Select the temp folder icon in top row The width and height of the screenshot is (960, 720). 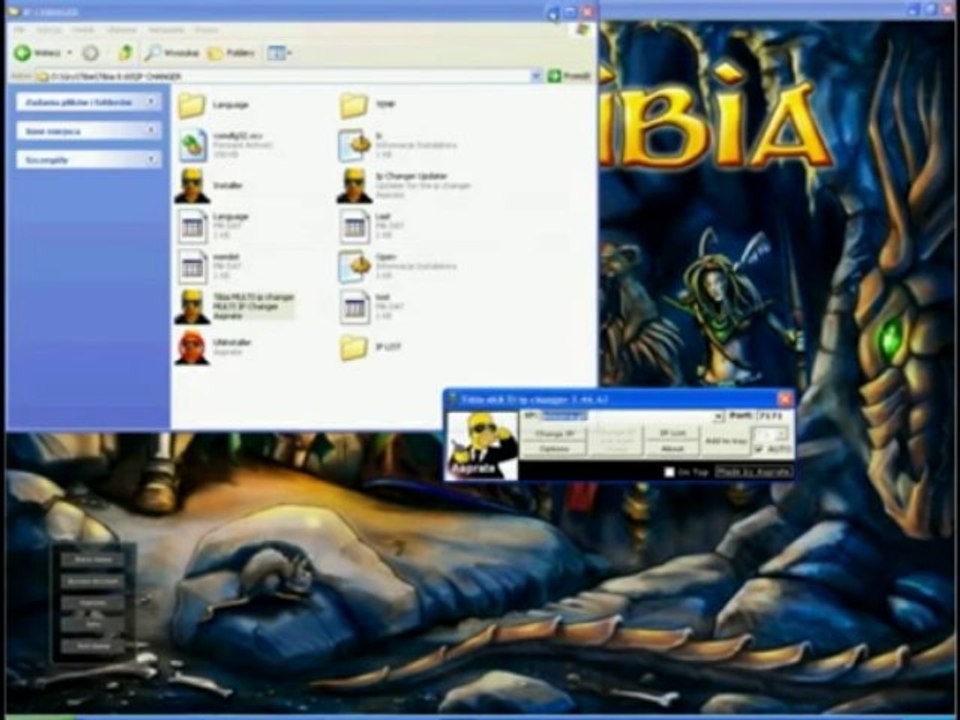point(354,105)
